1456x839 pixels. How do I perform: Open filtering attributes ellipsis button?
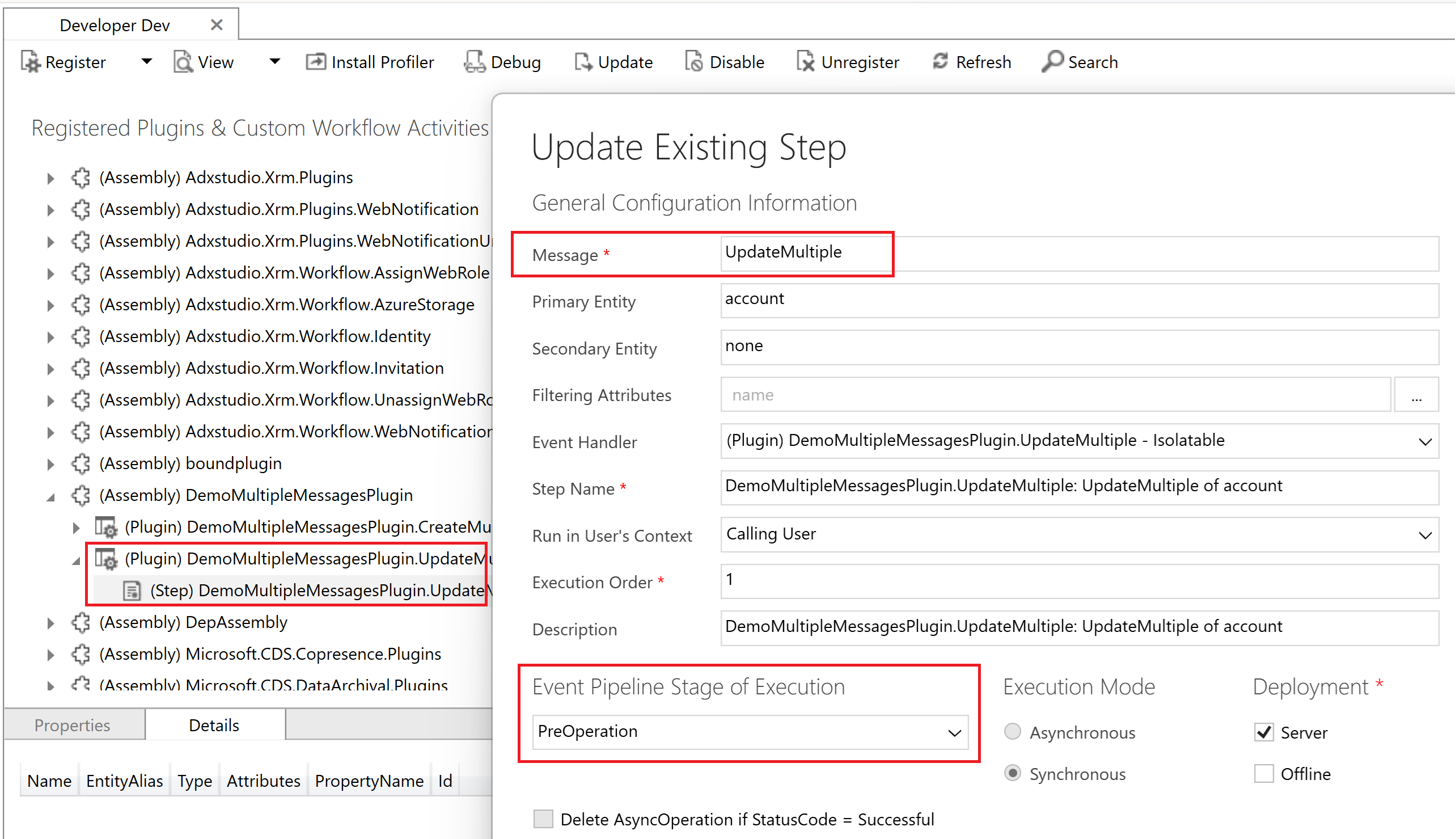pos(1416,396)
